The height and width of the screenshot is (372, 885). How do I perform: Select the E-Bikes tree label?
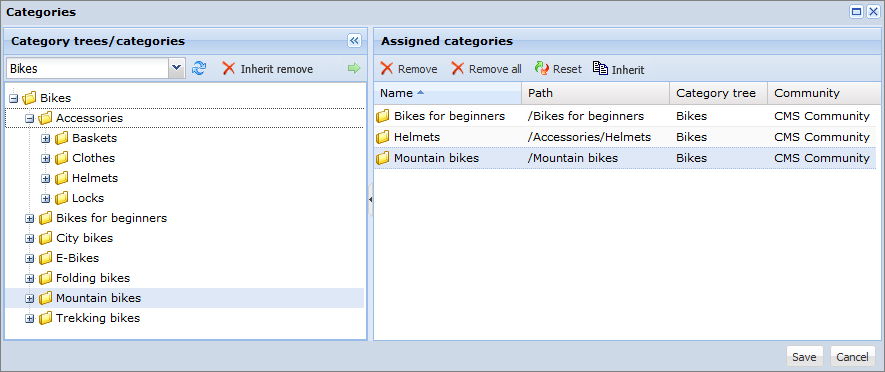(x=78, y=258)
